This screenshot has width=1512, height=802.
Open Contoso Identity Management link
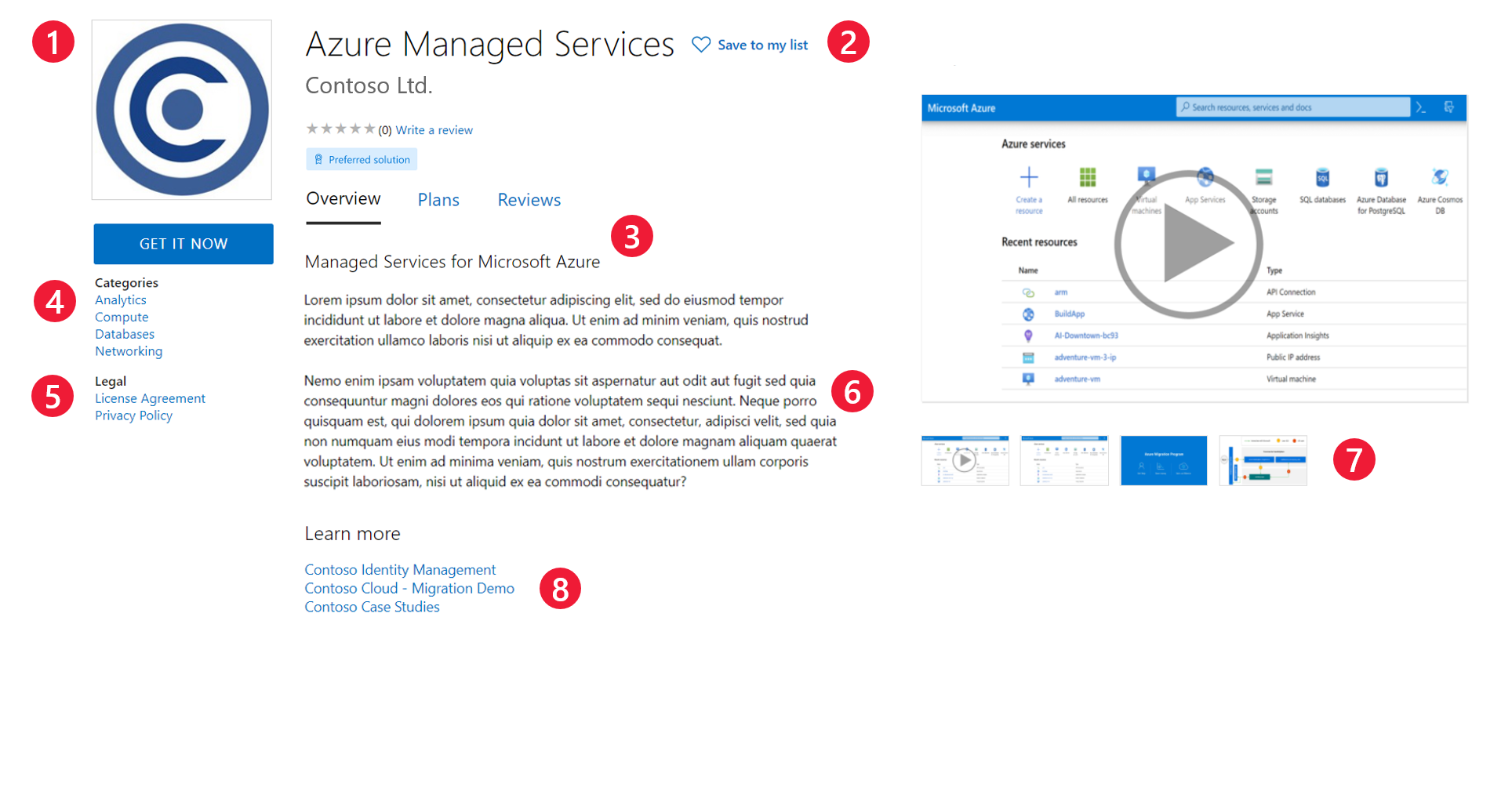pyautogui.click(x=400, y=570)
